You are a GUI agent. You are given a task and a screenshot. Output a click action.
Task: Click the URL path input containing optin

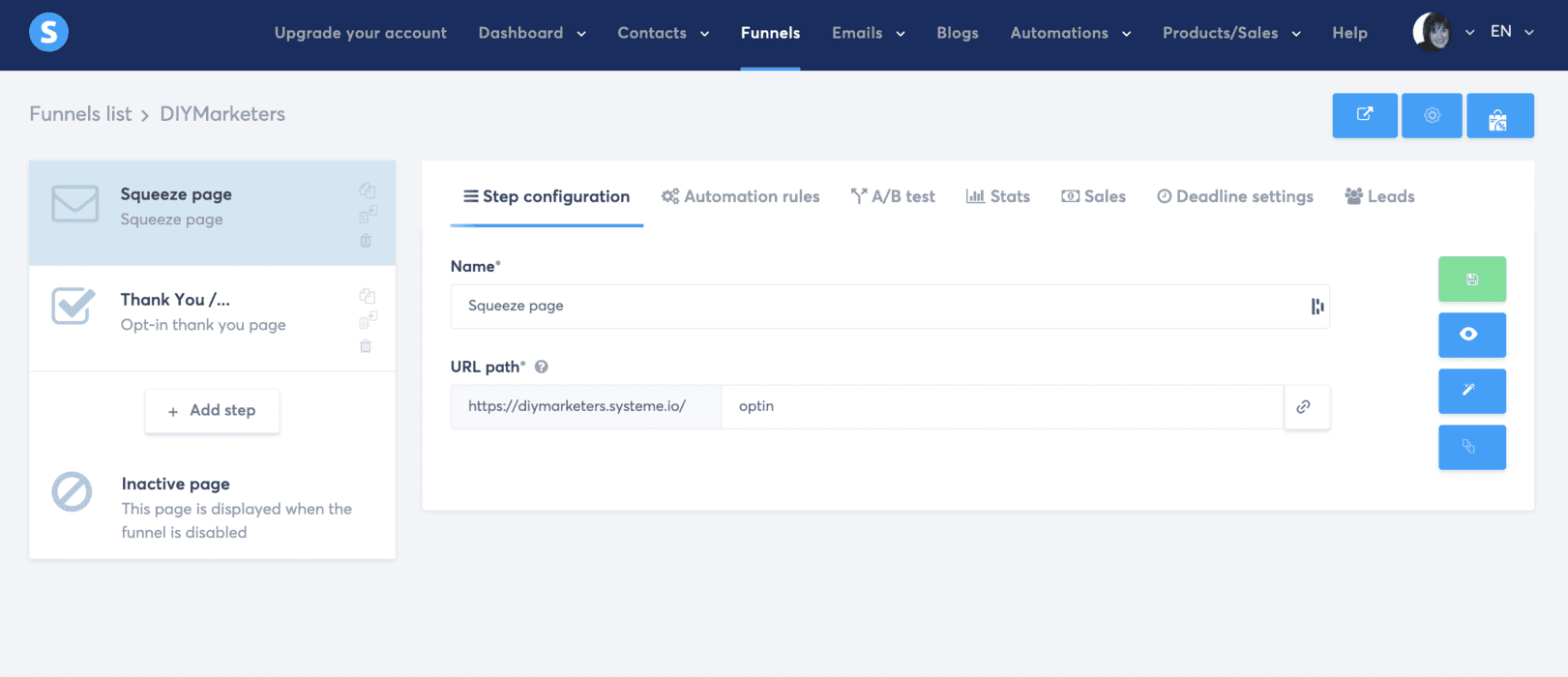click(x=1002, y=407)
